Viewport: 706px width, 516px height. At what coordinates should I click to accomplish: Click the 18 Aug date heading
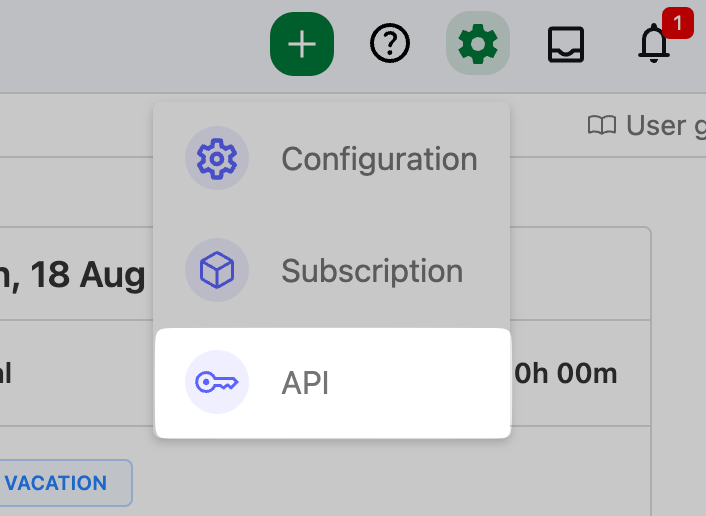click(85, 274)
